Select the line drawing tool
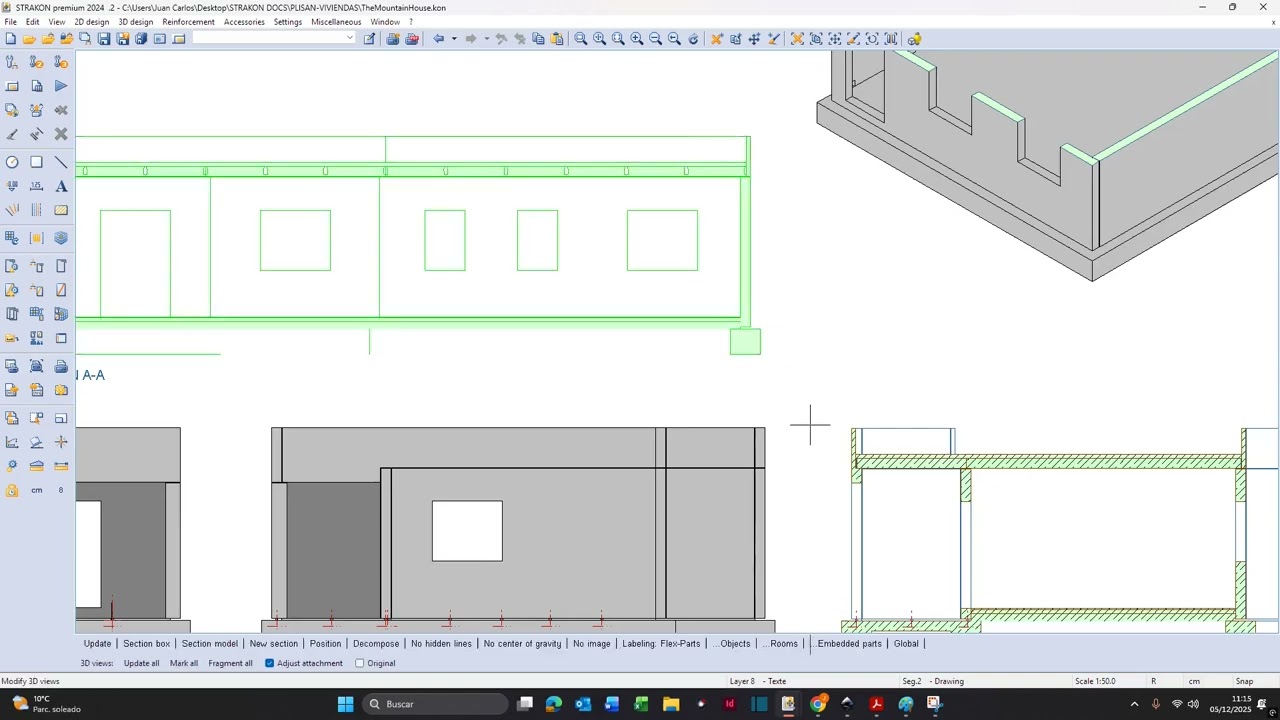The height and width of the screenshot is (720, 1280). pyautogui.click(x=61, y=162)
